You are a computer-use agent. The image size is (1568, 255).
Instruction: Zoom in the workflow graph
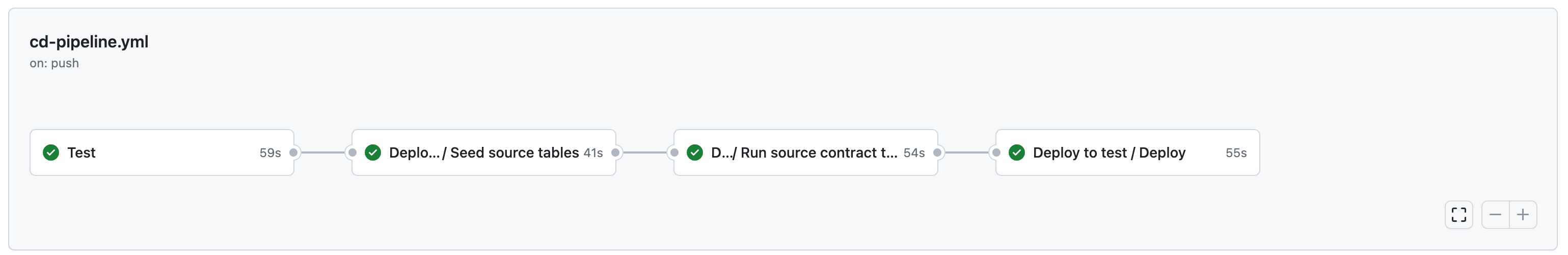1522,215
